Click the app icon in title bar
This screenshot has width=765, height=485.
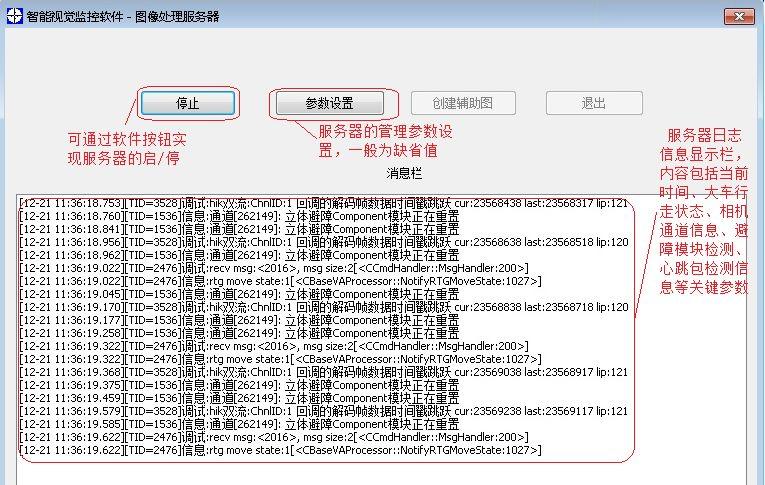14,16
